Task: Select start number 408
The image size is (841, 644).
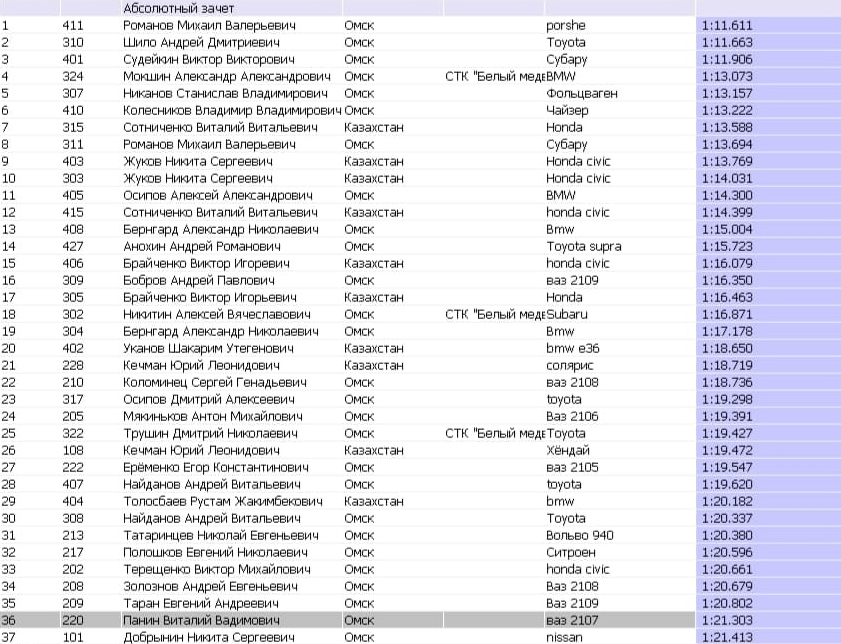Action: tap(72, 230)
